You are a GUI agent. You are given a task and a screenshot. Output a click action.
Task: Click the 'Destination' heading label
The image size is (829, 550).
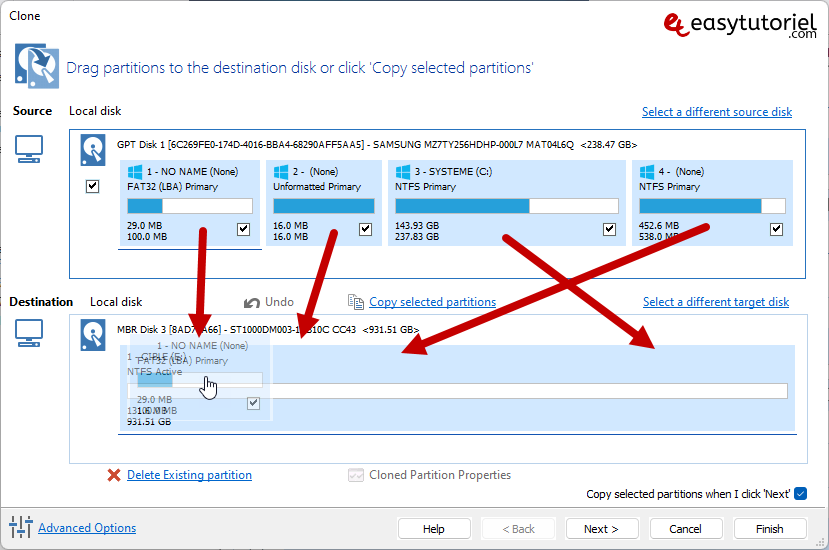pyautogui.click(x=41, y=301)
